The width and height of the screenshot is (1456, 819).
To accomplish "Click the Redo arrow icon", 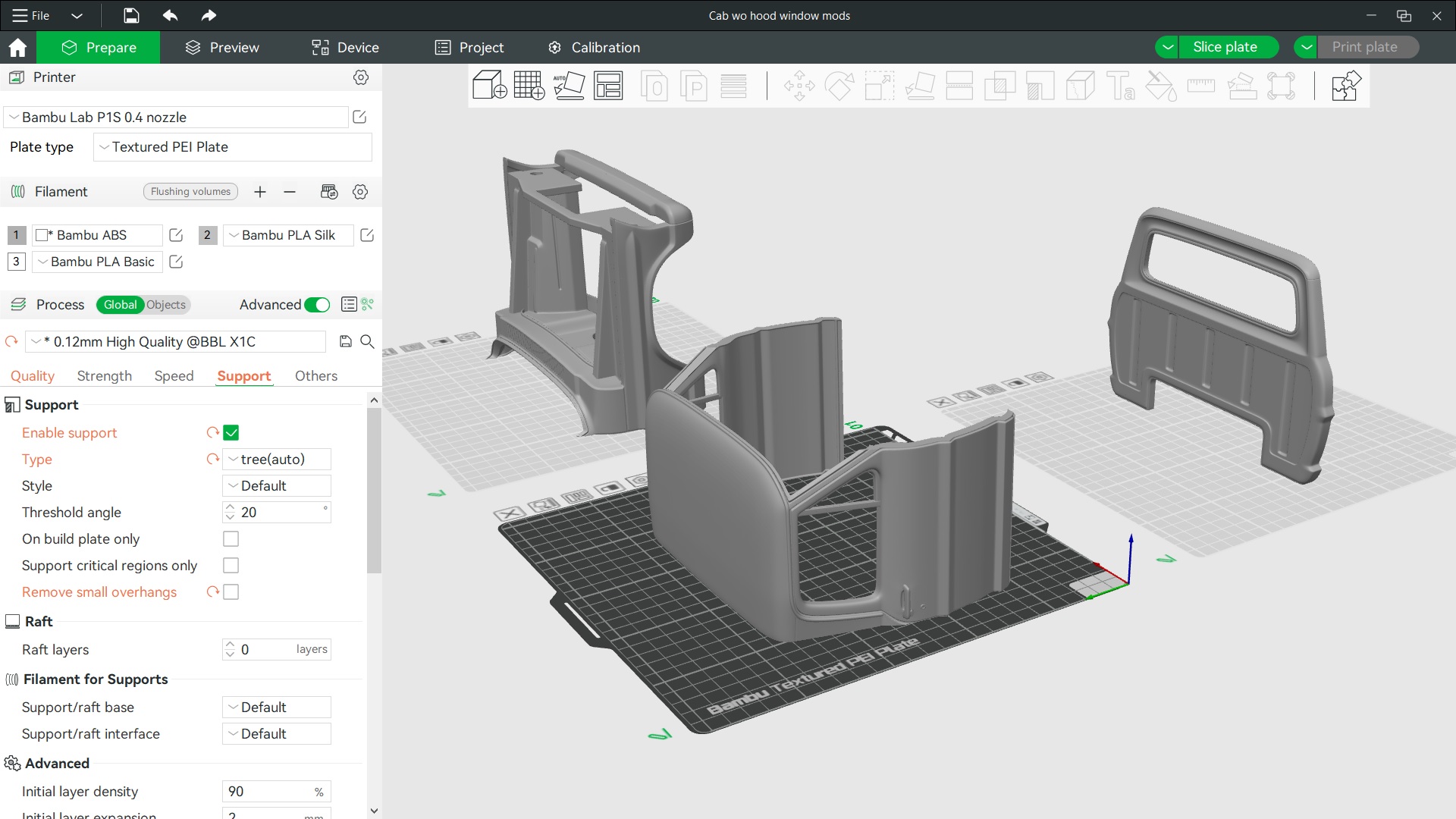I will coord(209,15).
